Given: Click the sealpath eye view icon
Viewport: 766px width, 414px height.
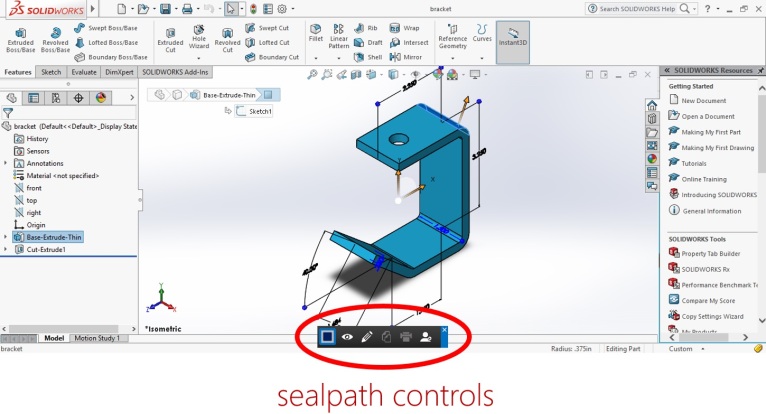Looking at the screenshot, I should click(347, 337).
